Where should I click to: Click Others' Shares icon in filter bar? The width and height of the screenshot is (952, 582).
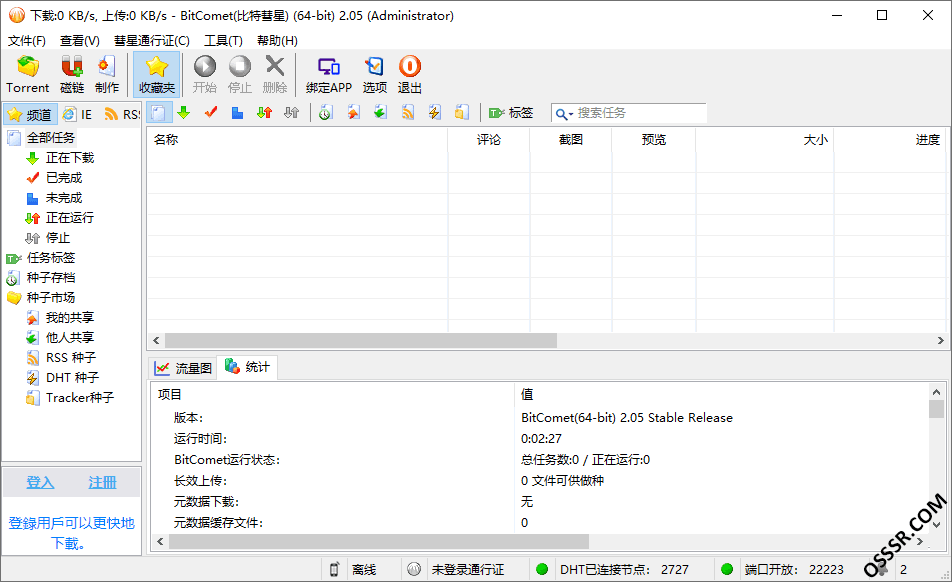381,113
